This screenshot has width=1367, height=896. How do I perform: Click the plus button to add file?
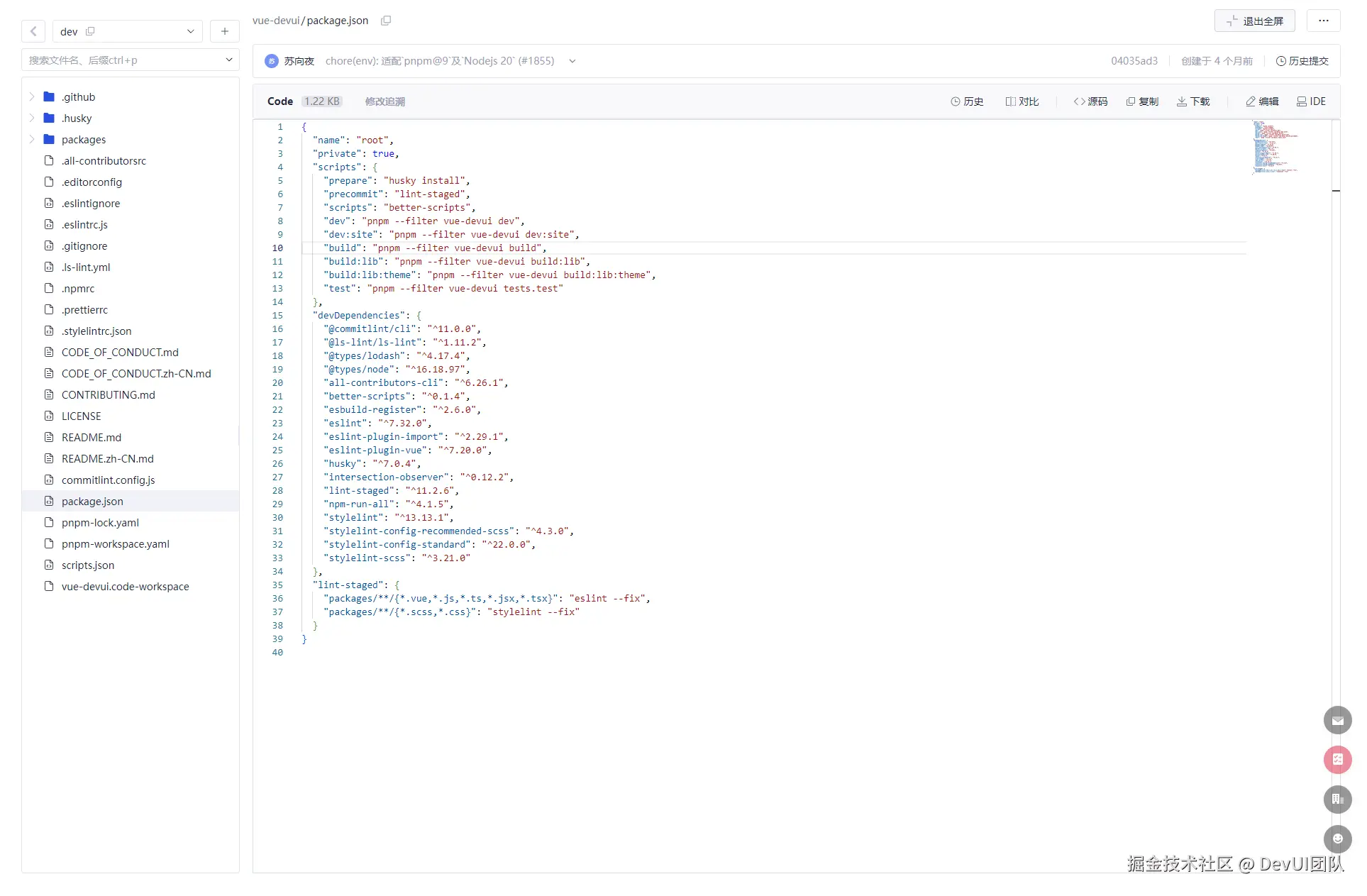coord(224,31)
